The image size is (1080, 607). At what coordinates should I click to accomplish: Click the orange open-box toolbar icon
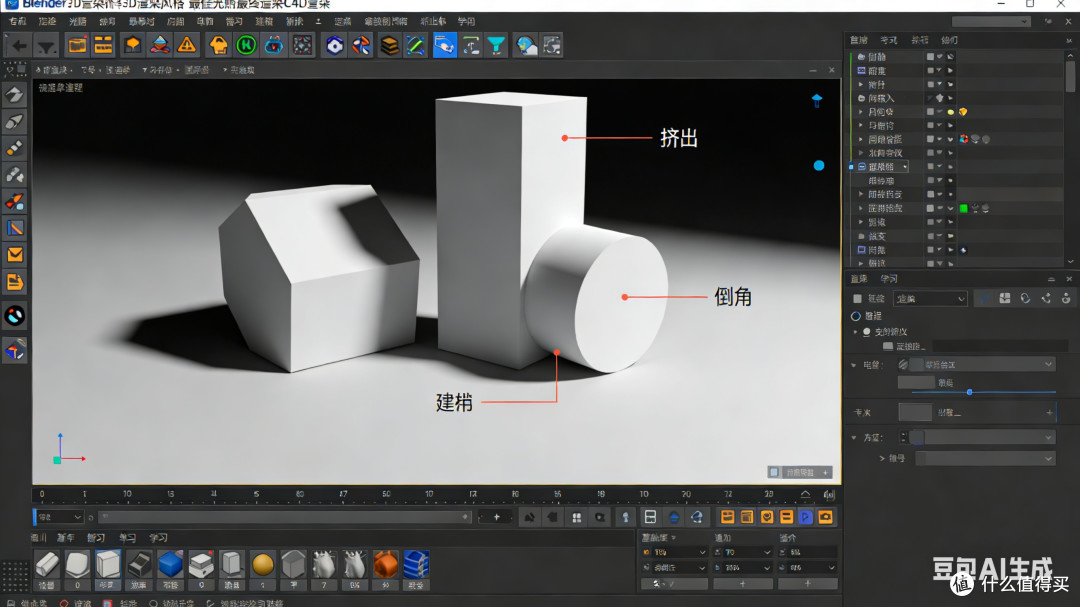click(77, 45)
